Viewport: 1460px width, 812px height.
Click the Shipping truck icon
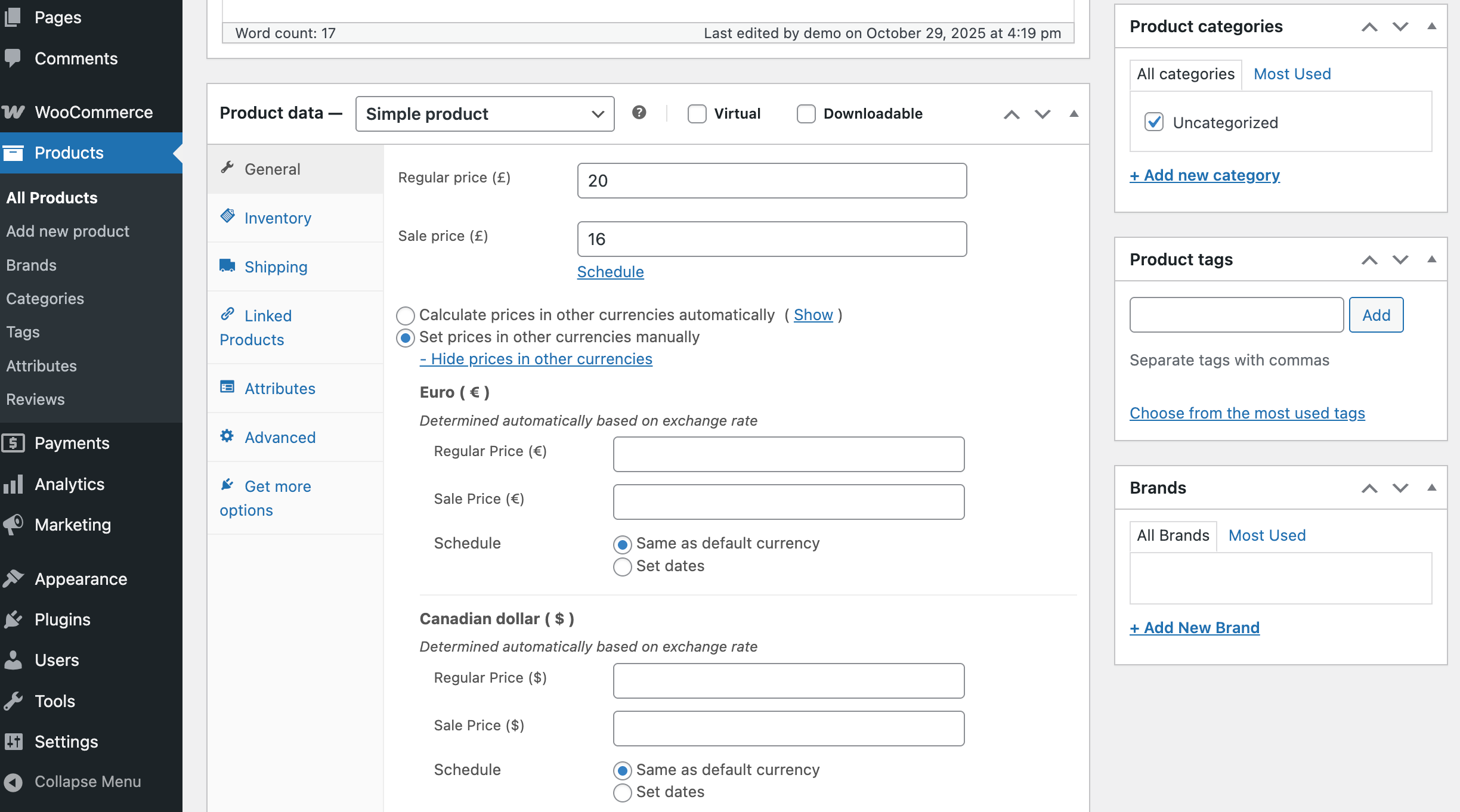point(227,266)
